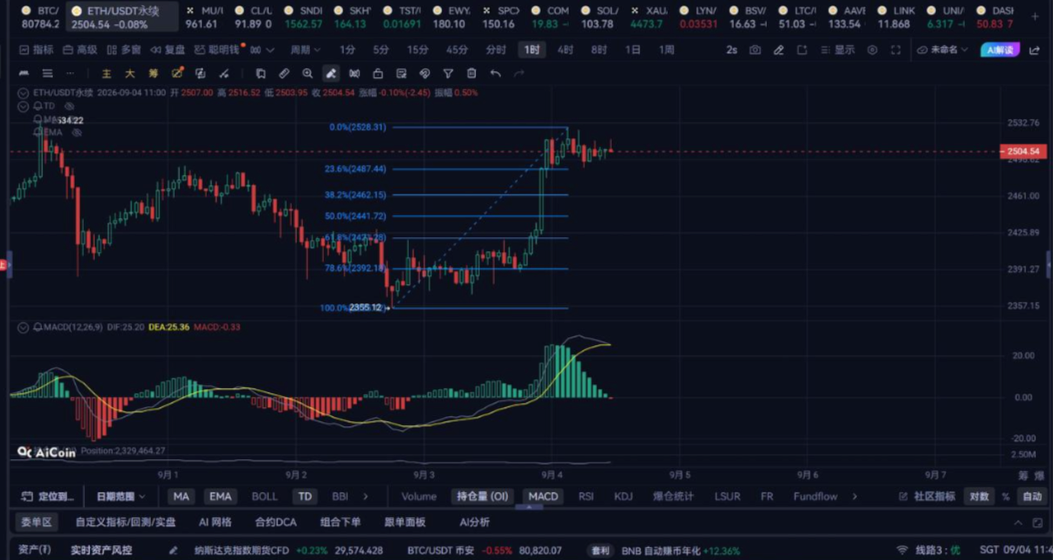Image resolution: width=1053 pixels, height=560 pixels.
Task: Lock drawings with the padlock icon
Action: coord(378,74)
